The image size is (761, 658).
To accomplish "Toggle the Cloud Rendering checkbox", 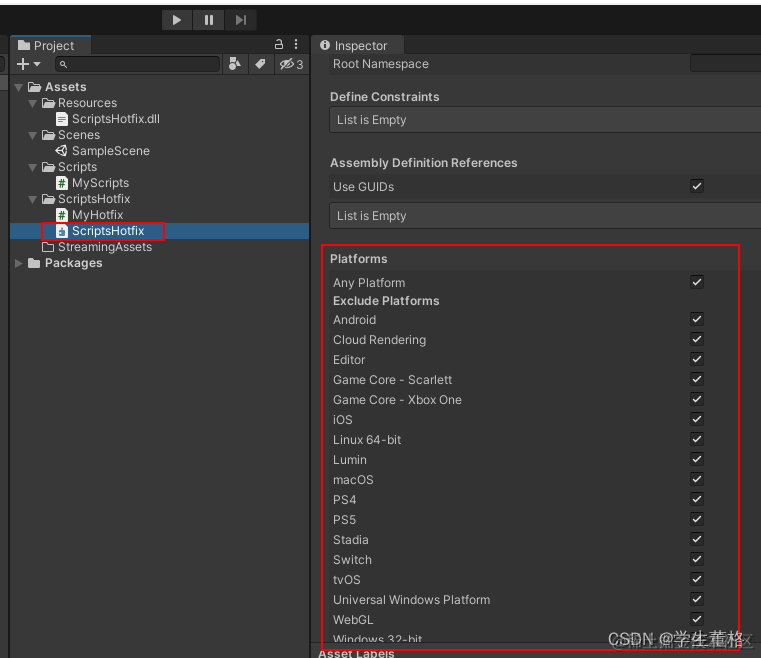I will [x=697, y=339].
